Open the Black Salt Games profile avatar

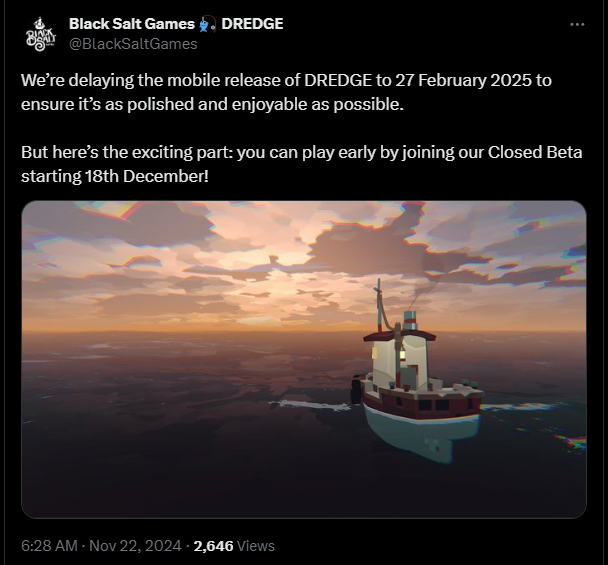[x=41, y=34]
